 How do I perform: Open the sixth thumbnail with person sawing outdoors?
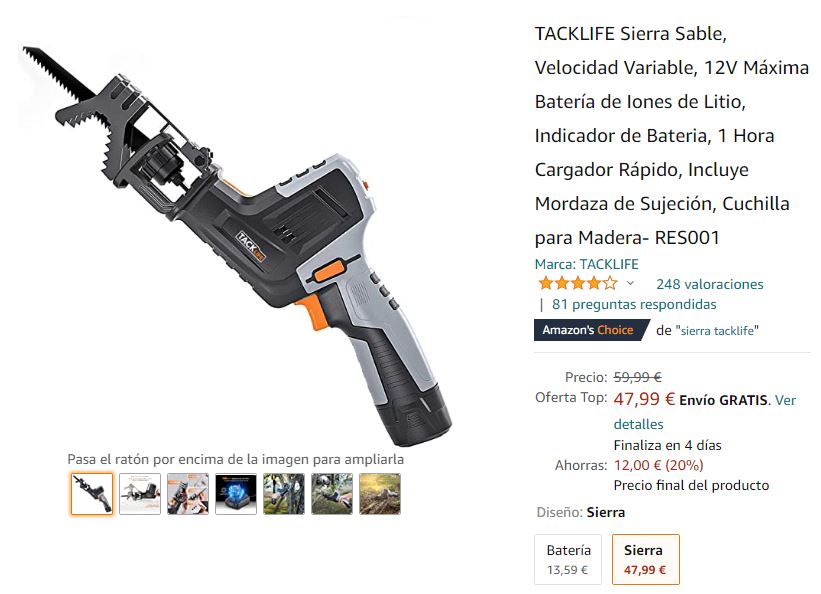click(332, 494)
